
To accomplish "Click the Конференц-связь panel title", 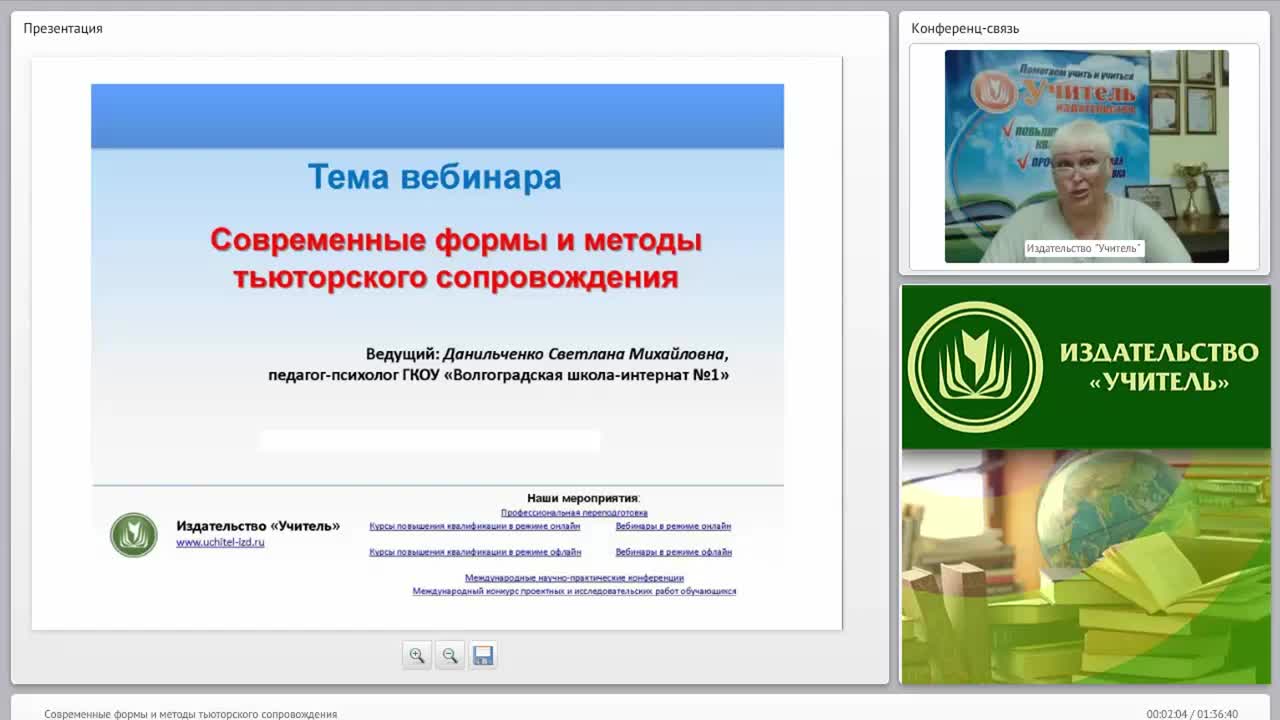I will (x=965, y=28).
